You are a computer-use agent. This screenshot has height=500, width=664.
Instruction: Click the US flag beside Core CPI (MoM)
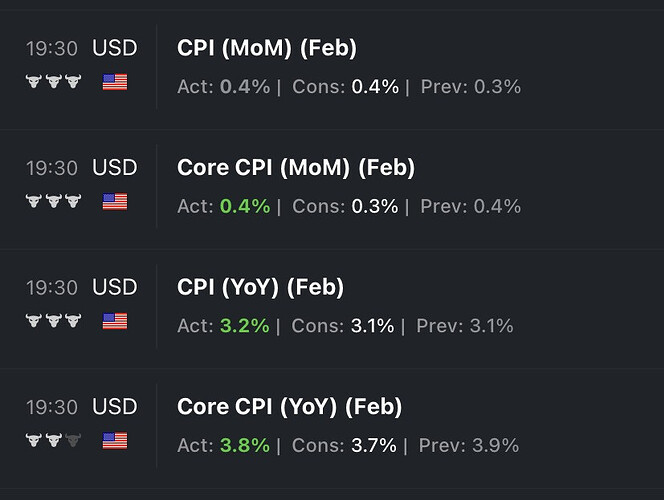115,202
